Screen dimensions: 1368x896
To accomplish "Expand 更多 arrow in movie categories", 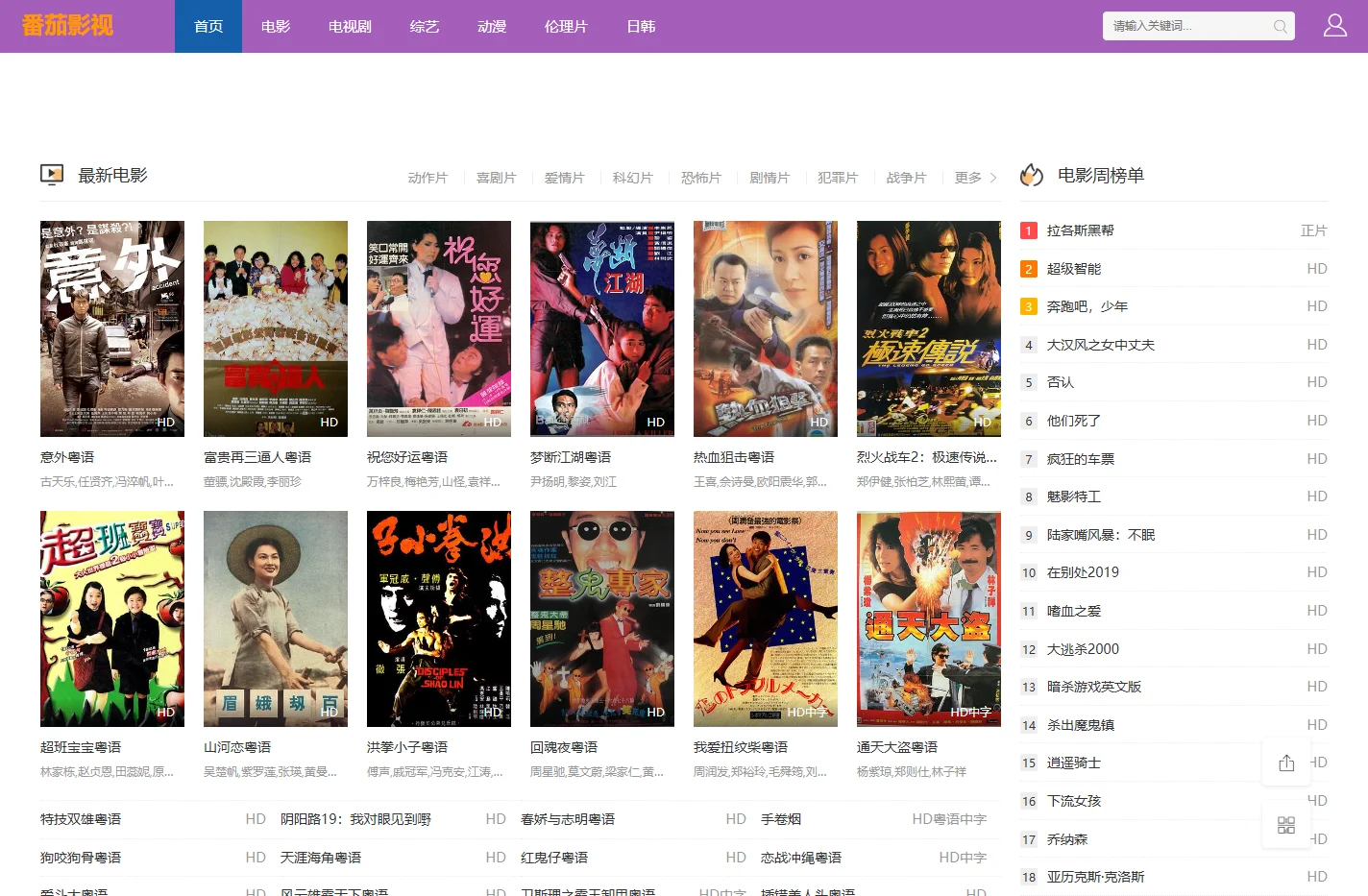I will 993,178.
